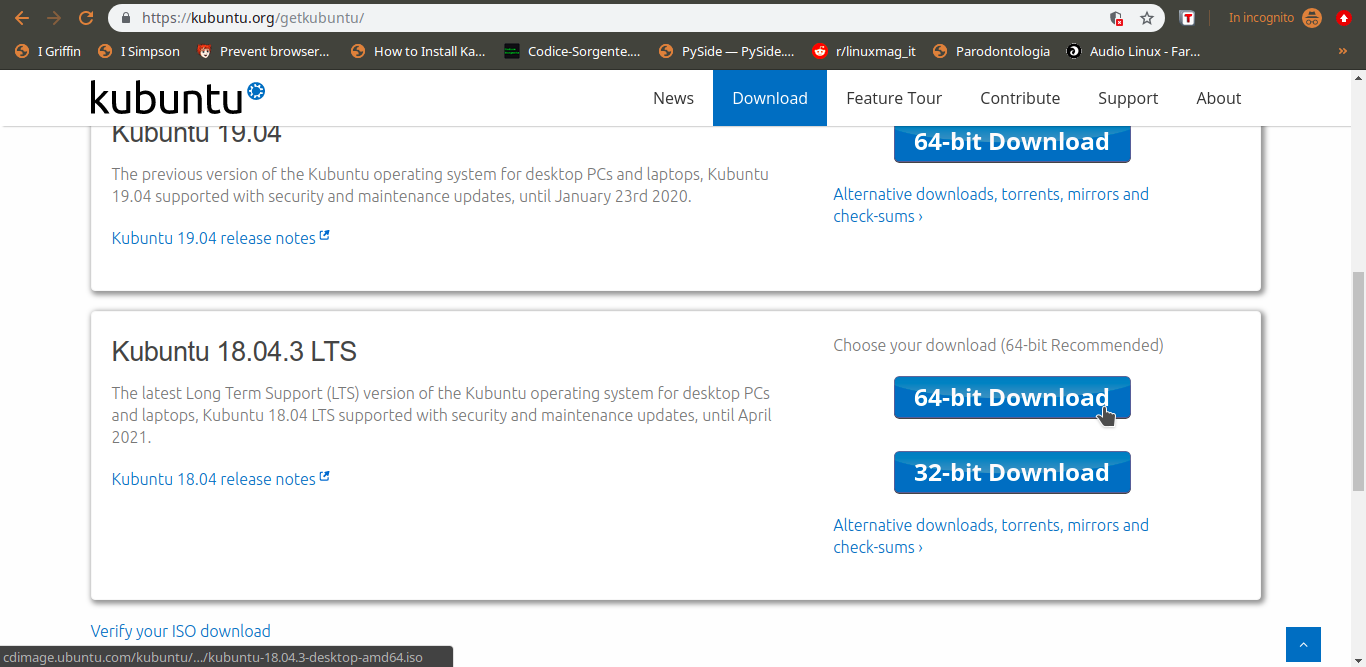Open the r/linuxmag_it reddit bookmark
This screenshot has height=667, width=1366.
[864, 51]
